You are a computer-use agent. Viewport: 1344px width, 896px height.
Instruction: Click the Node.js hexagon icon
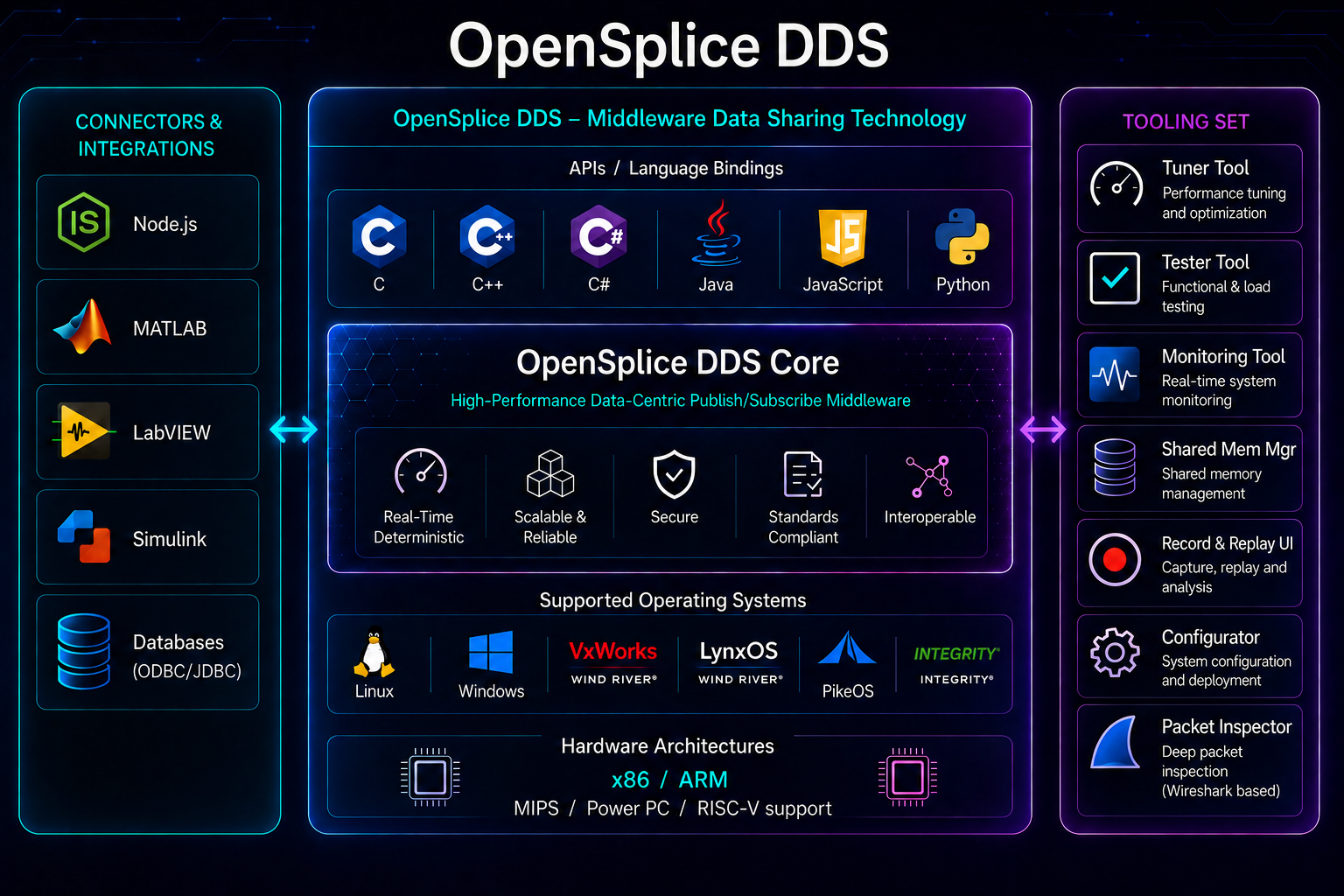[83, 222]
